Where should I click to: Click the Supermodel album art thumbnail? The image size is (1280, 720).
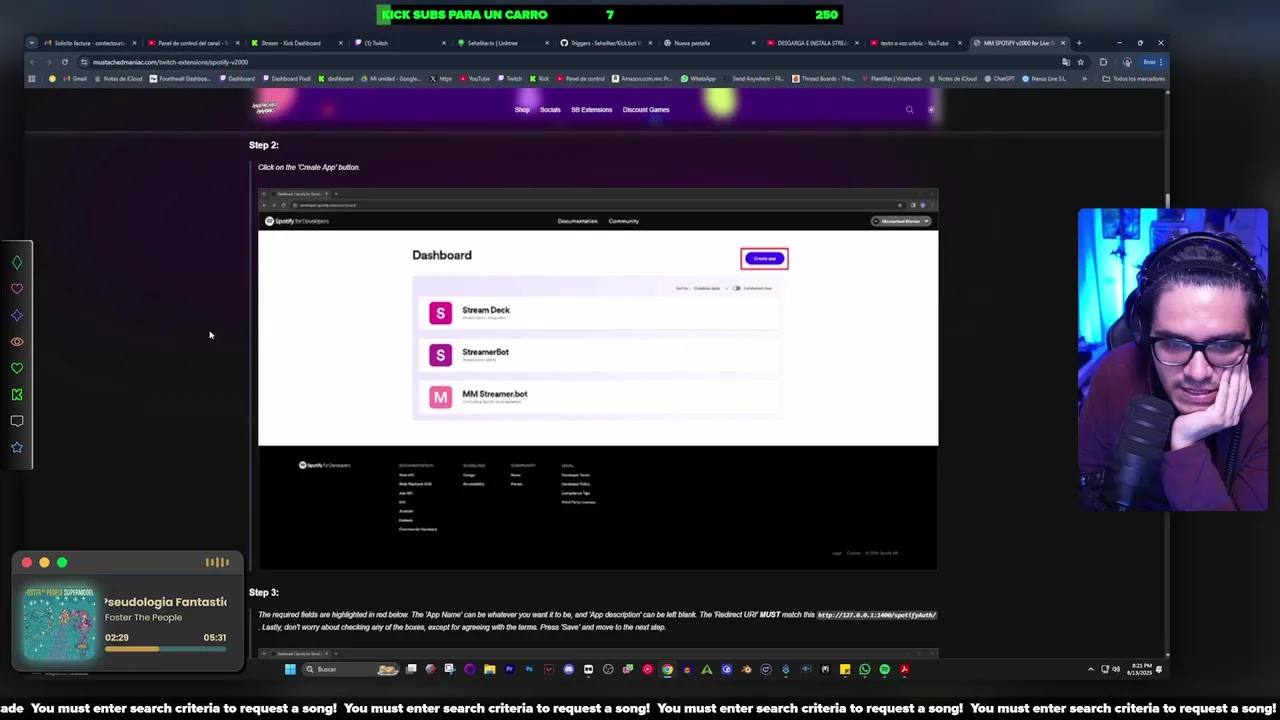click(x=58, y=622)
